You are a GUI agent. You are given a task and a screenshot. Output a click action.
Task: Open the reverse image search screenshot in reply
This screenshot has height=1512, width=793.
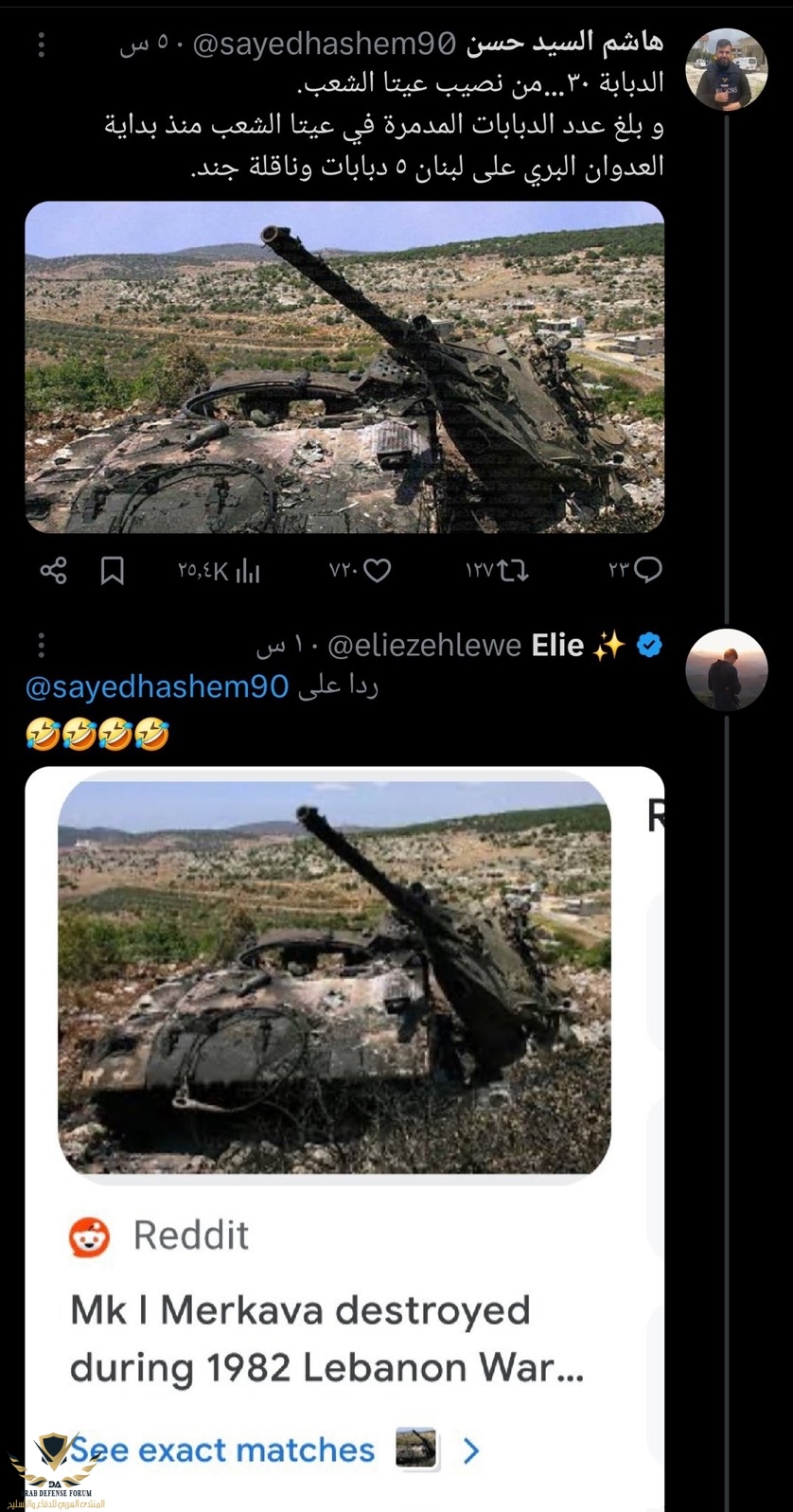[334, 975]
